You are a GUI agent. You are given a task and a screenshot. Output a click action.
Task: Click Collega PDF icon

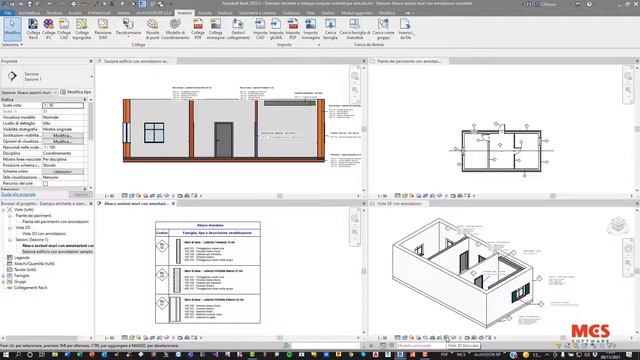(x=198, y=29)
